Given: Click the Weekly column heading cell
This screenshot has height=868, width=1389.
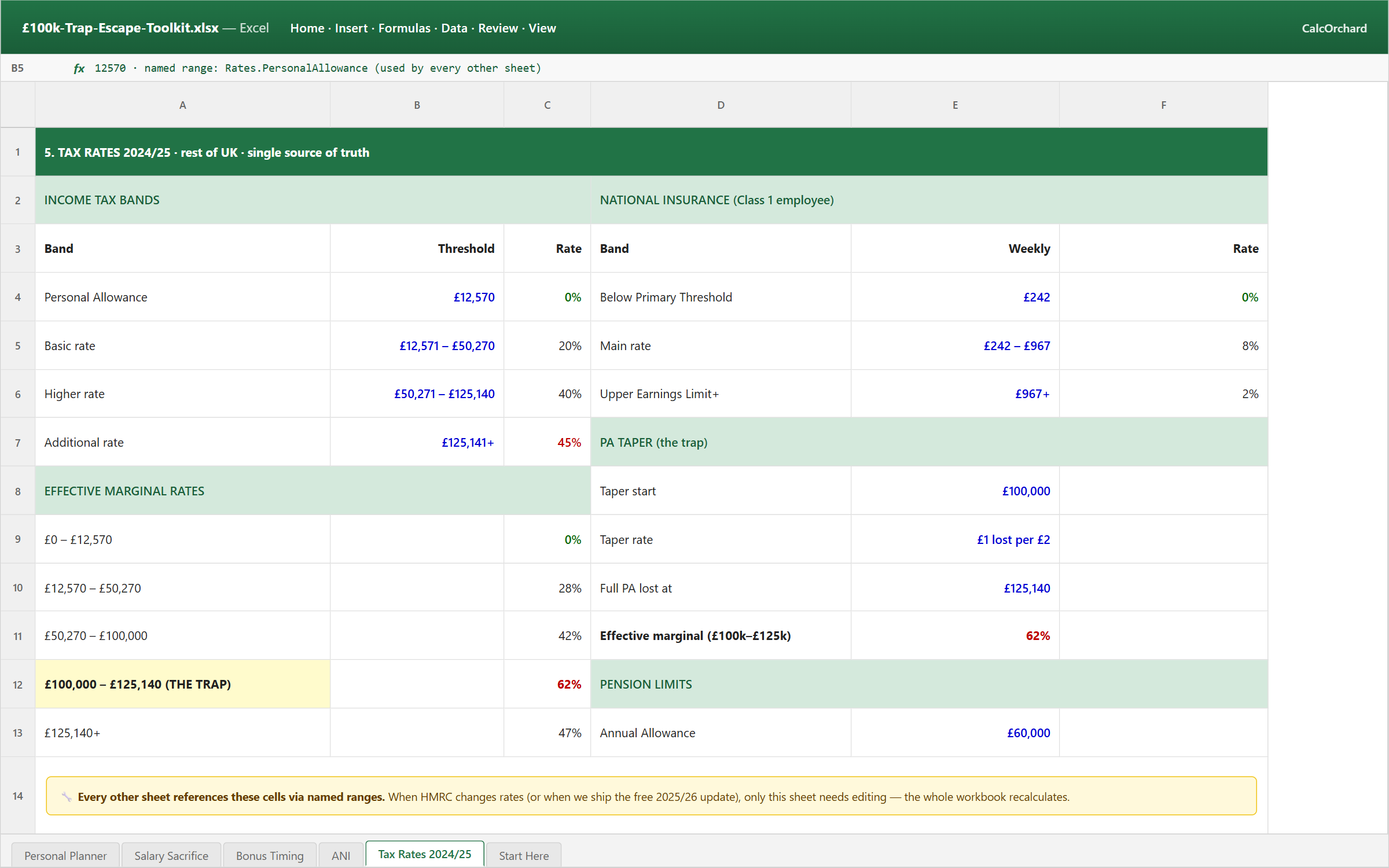Looking at the screenshot, I should click(x=955, y=249).
